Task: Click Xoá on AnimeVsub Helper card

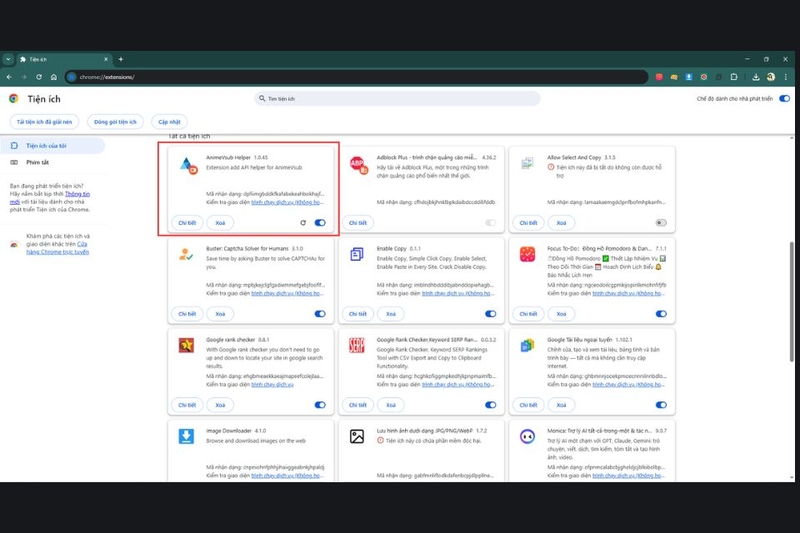Action: coord(220,223)
